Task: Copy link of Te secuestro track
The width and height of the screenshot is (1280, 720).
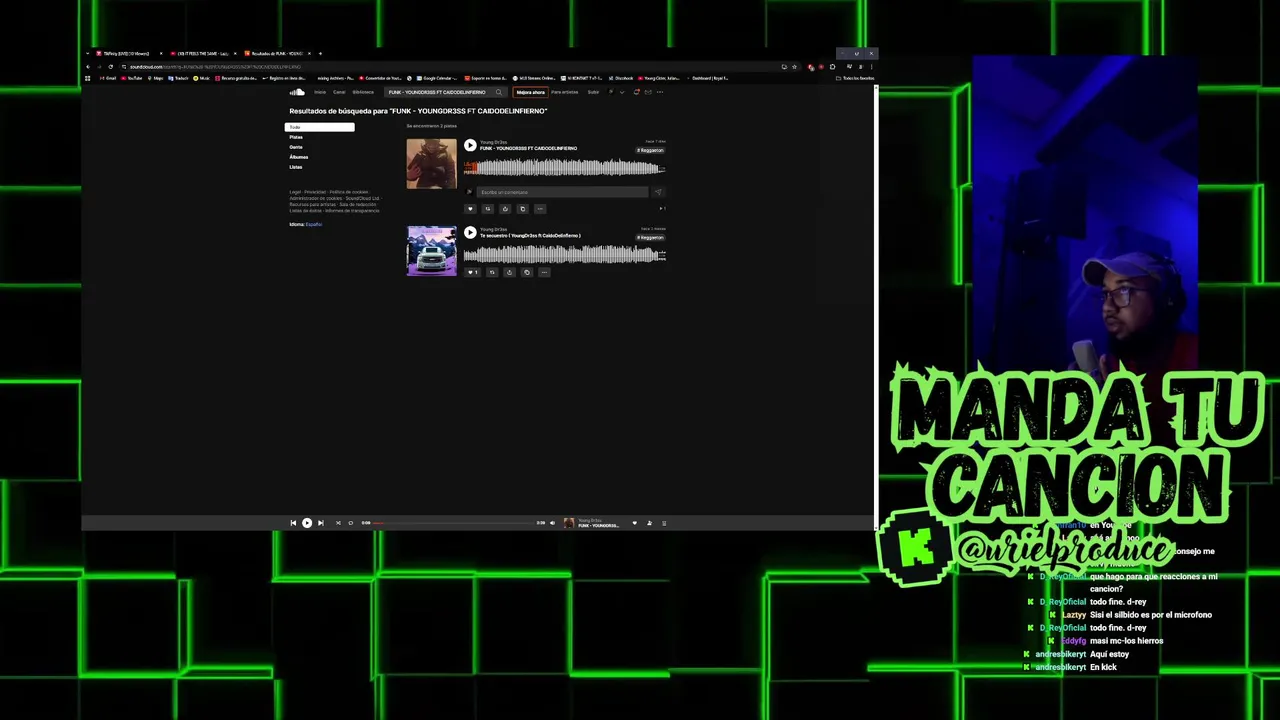Action: click(x=527, y=272)
